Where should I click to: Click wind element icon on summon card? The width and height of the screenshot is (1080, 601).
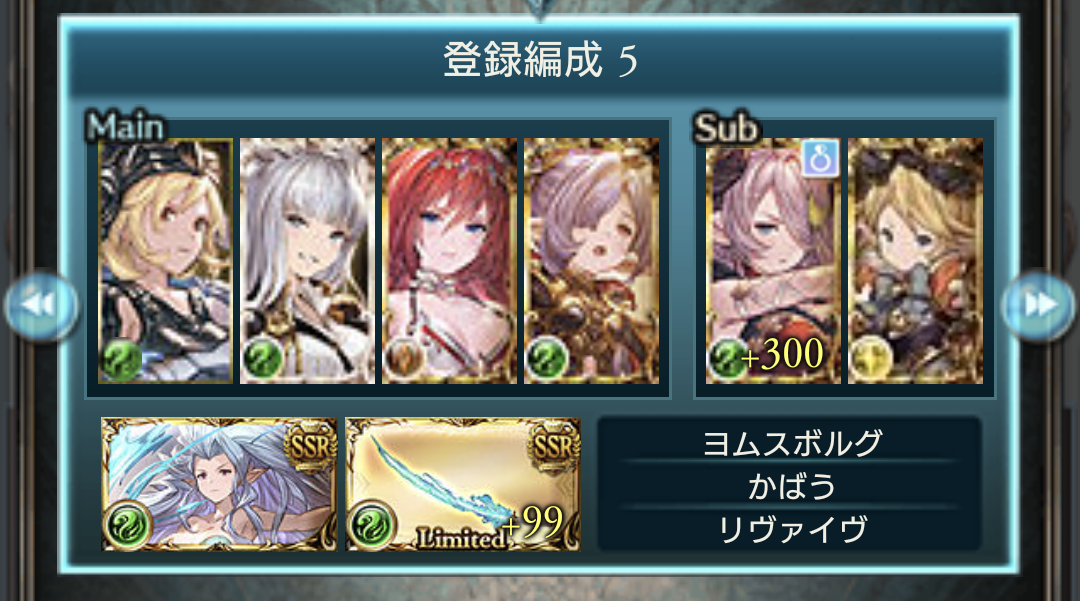point(128,525)
